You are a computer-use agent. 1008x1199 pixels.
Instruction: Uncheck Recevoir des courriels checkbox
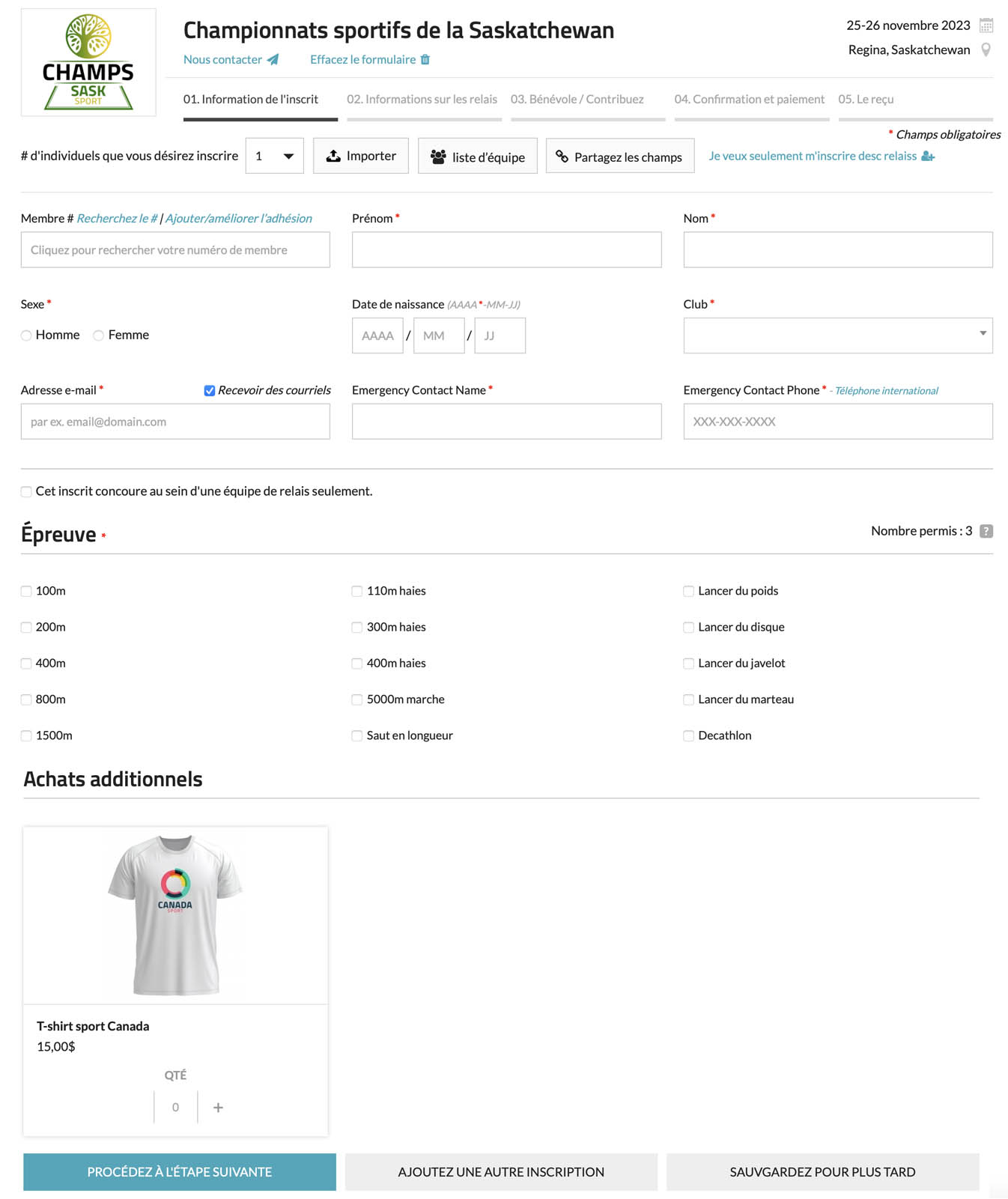(210, 390)
